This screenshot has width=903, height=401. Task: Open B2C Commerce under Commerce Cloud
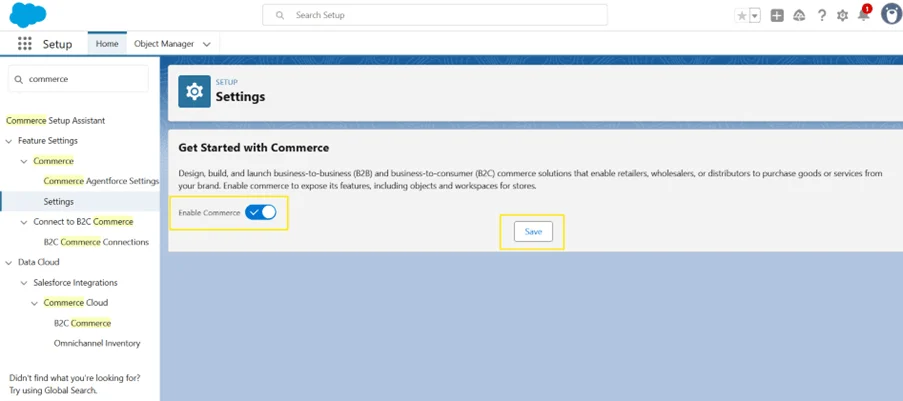tap(82, 323)
